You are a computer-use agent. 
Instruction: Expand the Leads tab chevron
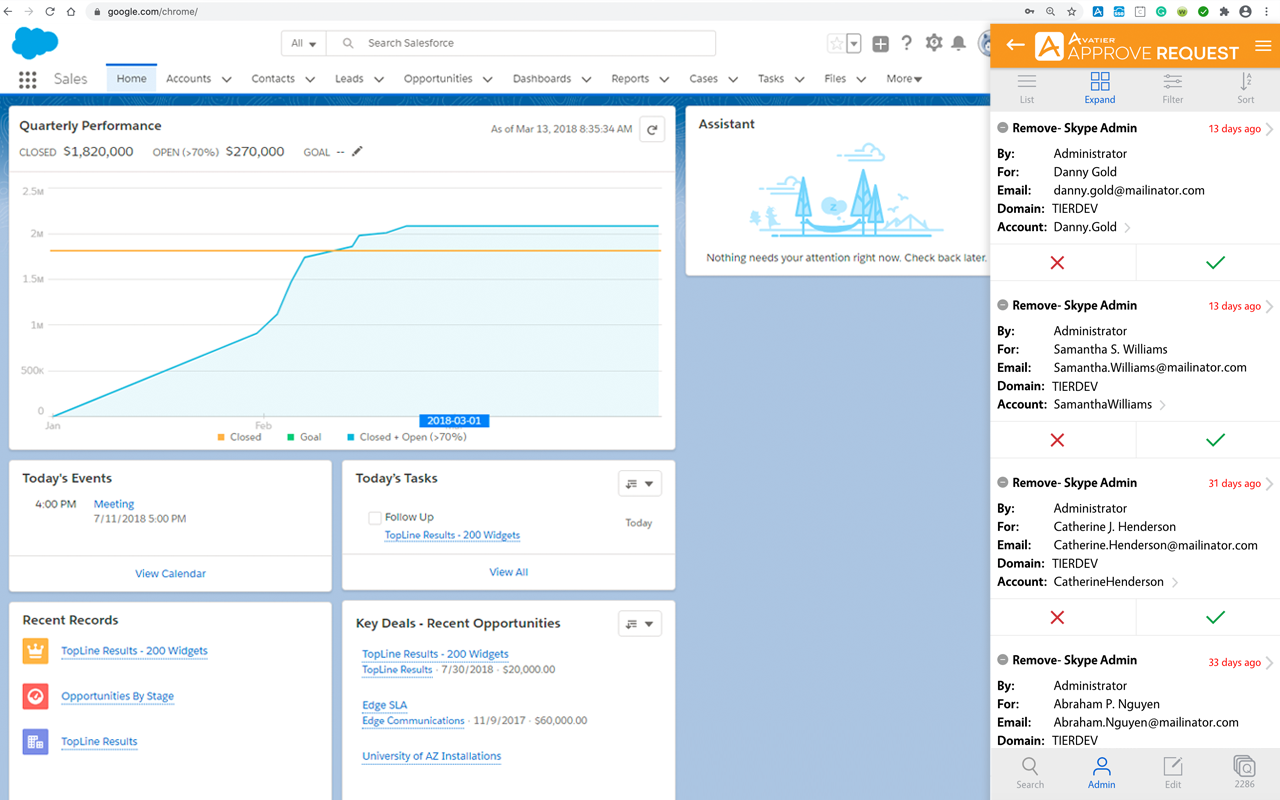[380, 79]
